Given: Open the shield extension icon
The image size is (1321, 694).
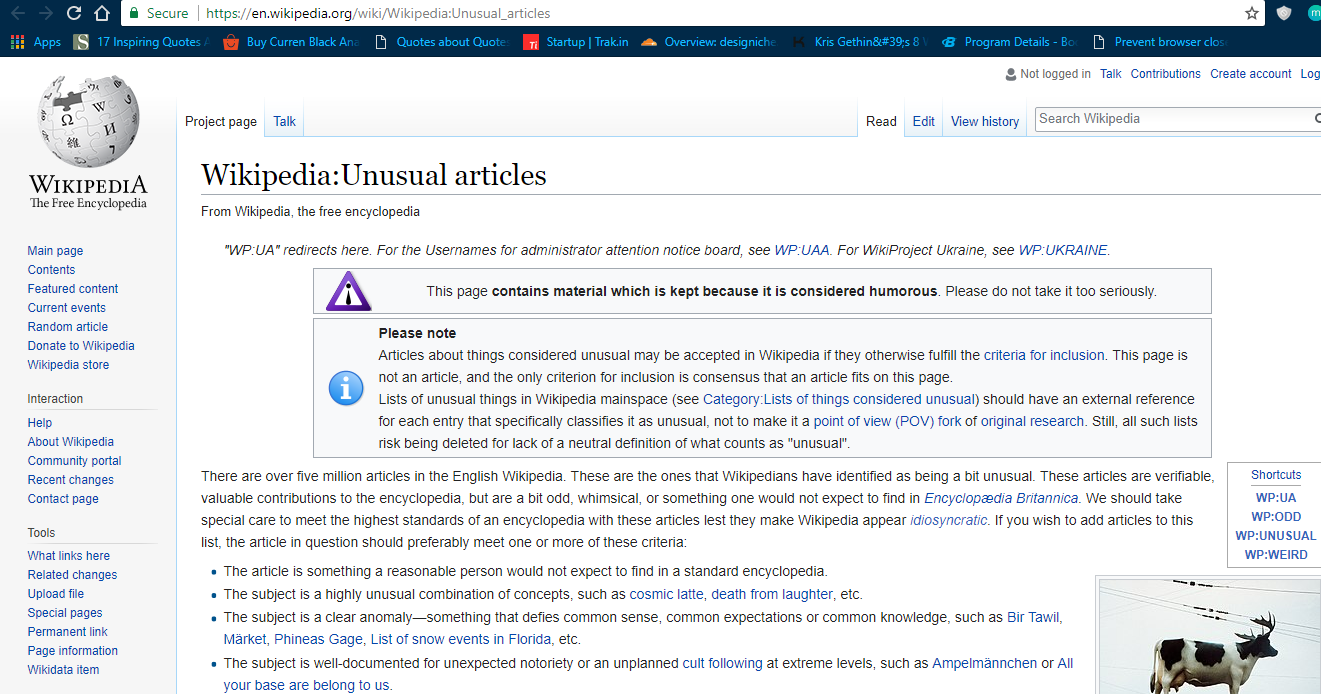Looking at the screenshot, I should [1284, 13].
